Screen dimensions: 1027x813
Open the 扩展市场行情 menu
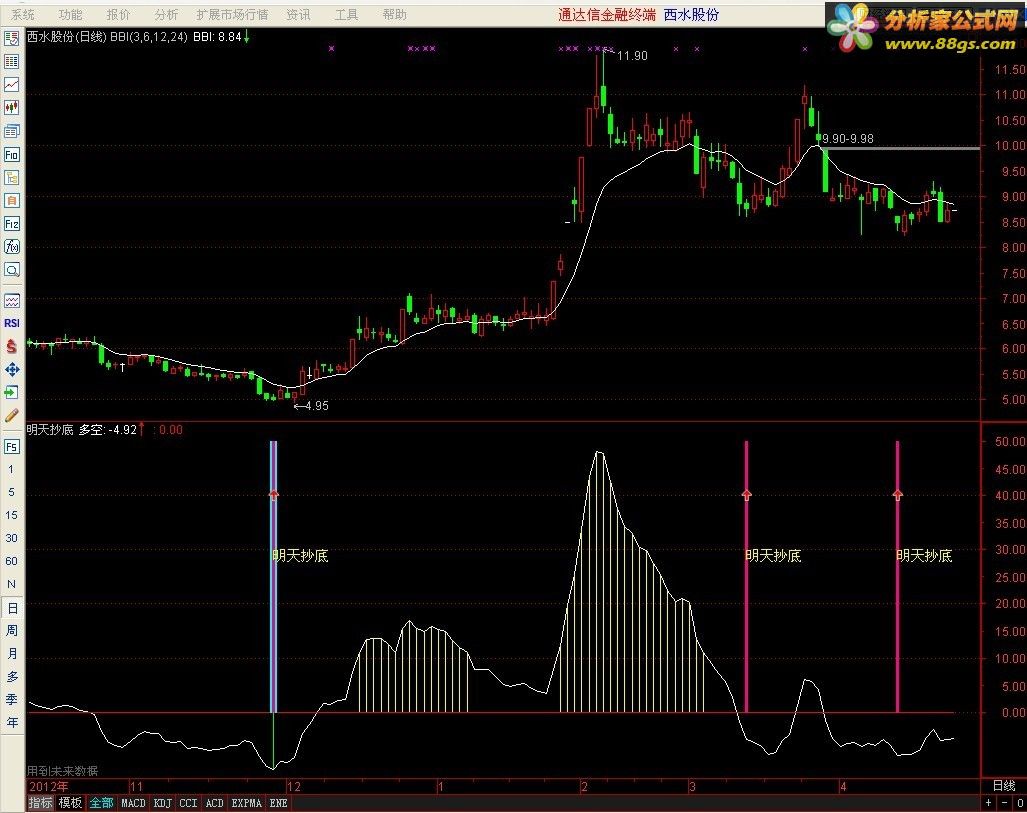click(x=232, y=14)
